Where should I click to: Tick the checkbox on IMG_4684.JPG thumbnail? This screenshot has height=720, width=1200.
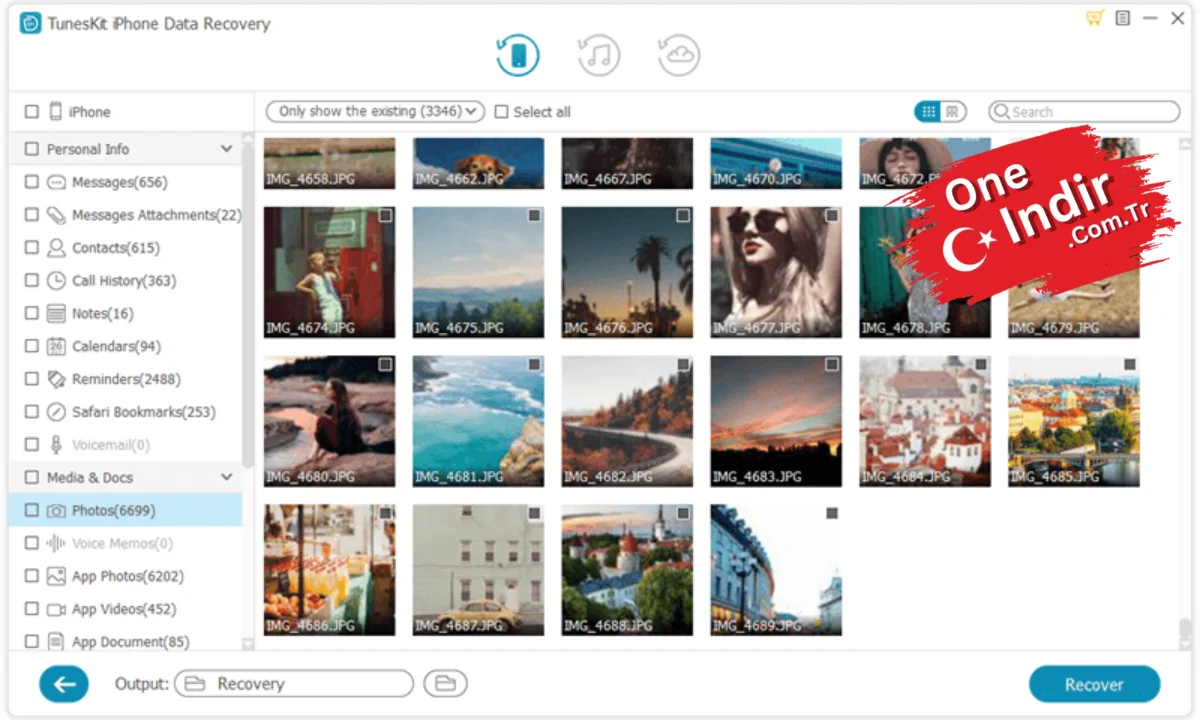[981, 365]
